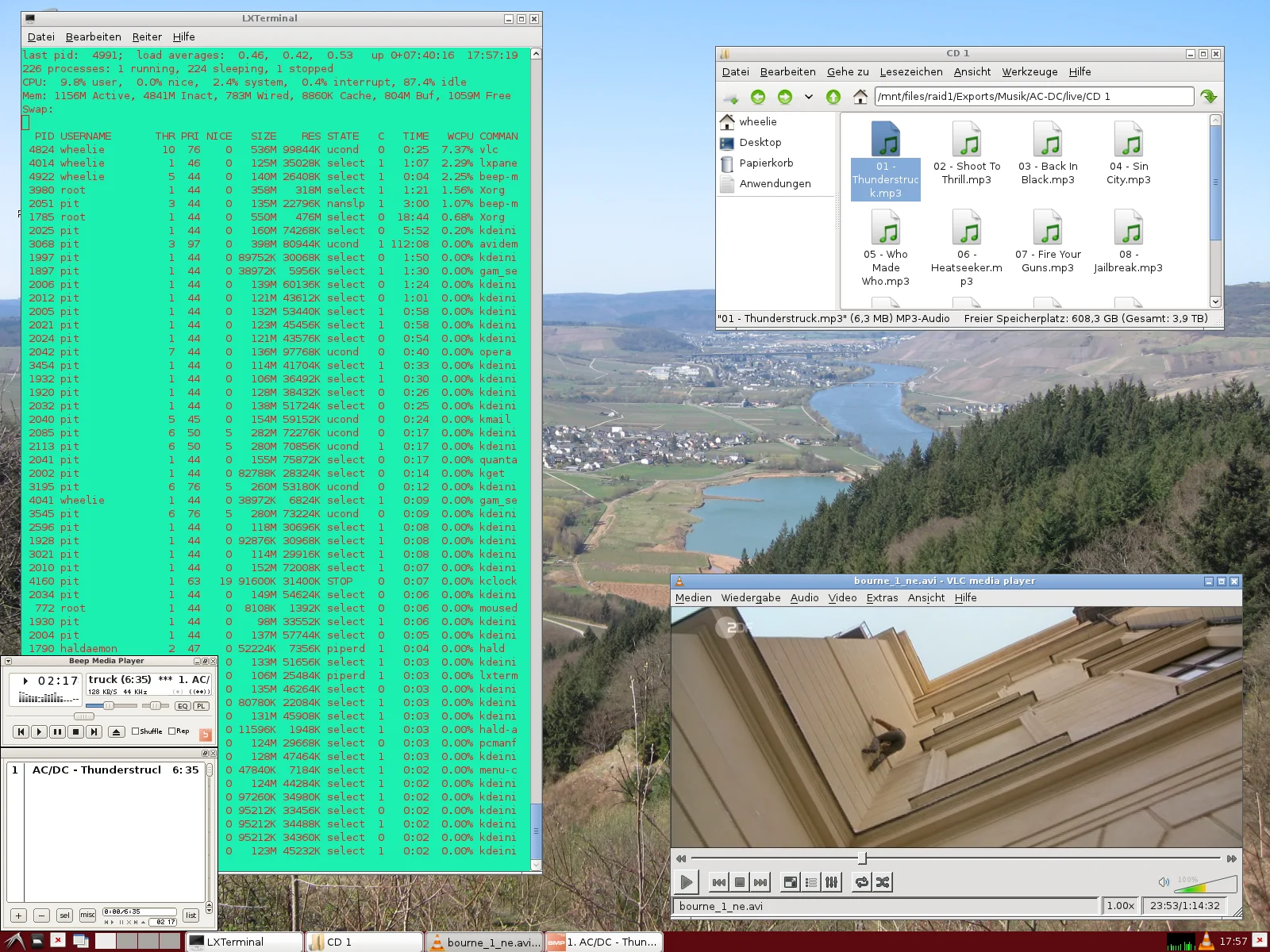
Task: Open Anwendungen in file manager sidebar
Action: 775,183
